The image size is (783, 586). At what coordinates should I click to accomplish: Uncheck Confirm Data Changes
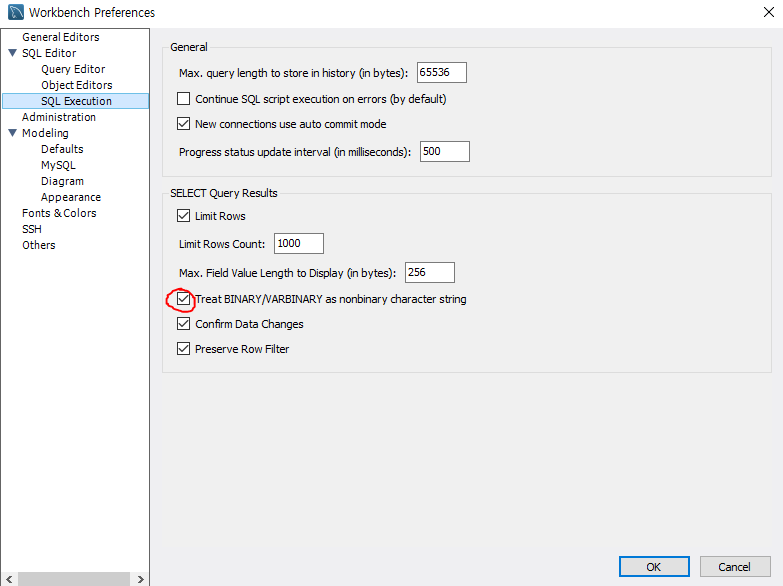(183, 324)
